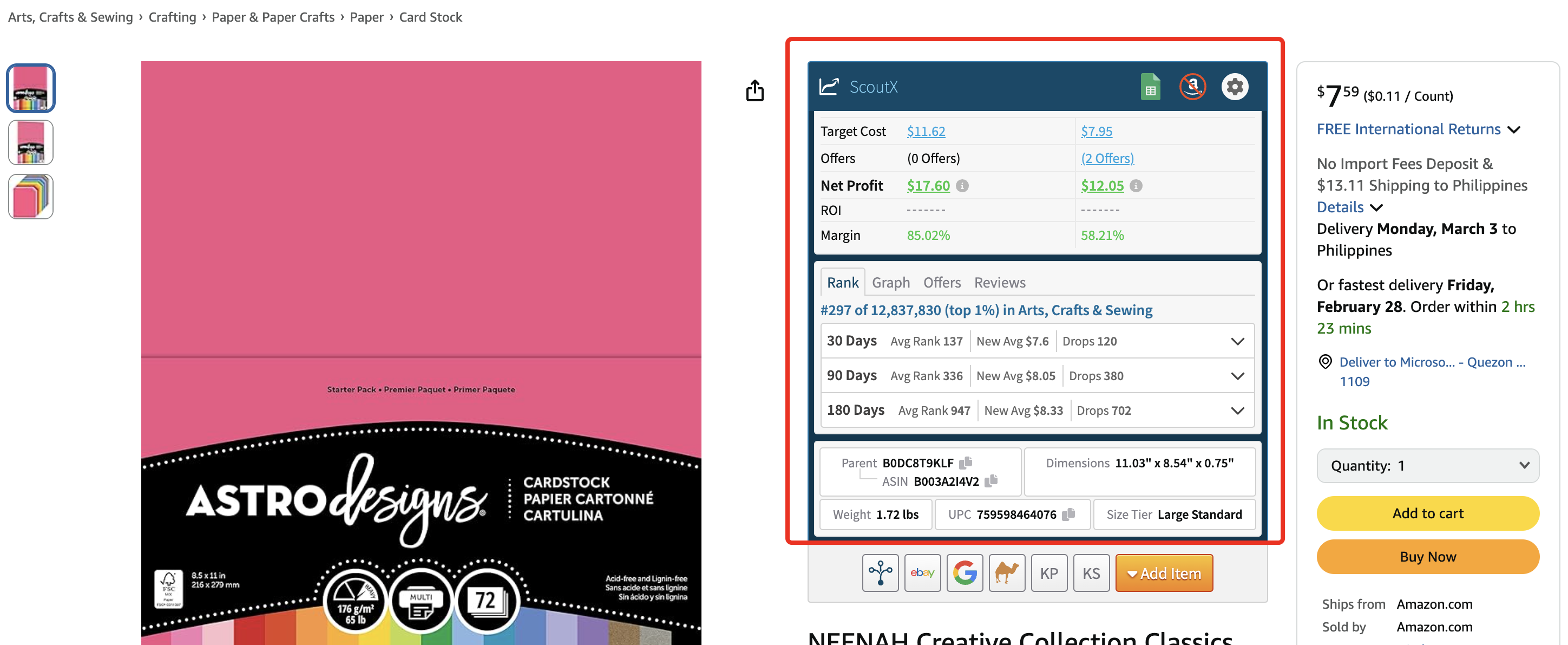The height and width of the screenshot is (645, 1568).
Task: Switch to the Graph tab
Action: point(890,283)
